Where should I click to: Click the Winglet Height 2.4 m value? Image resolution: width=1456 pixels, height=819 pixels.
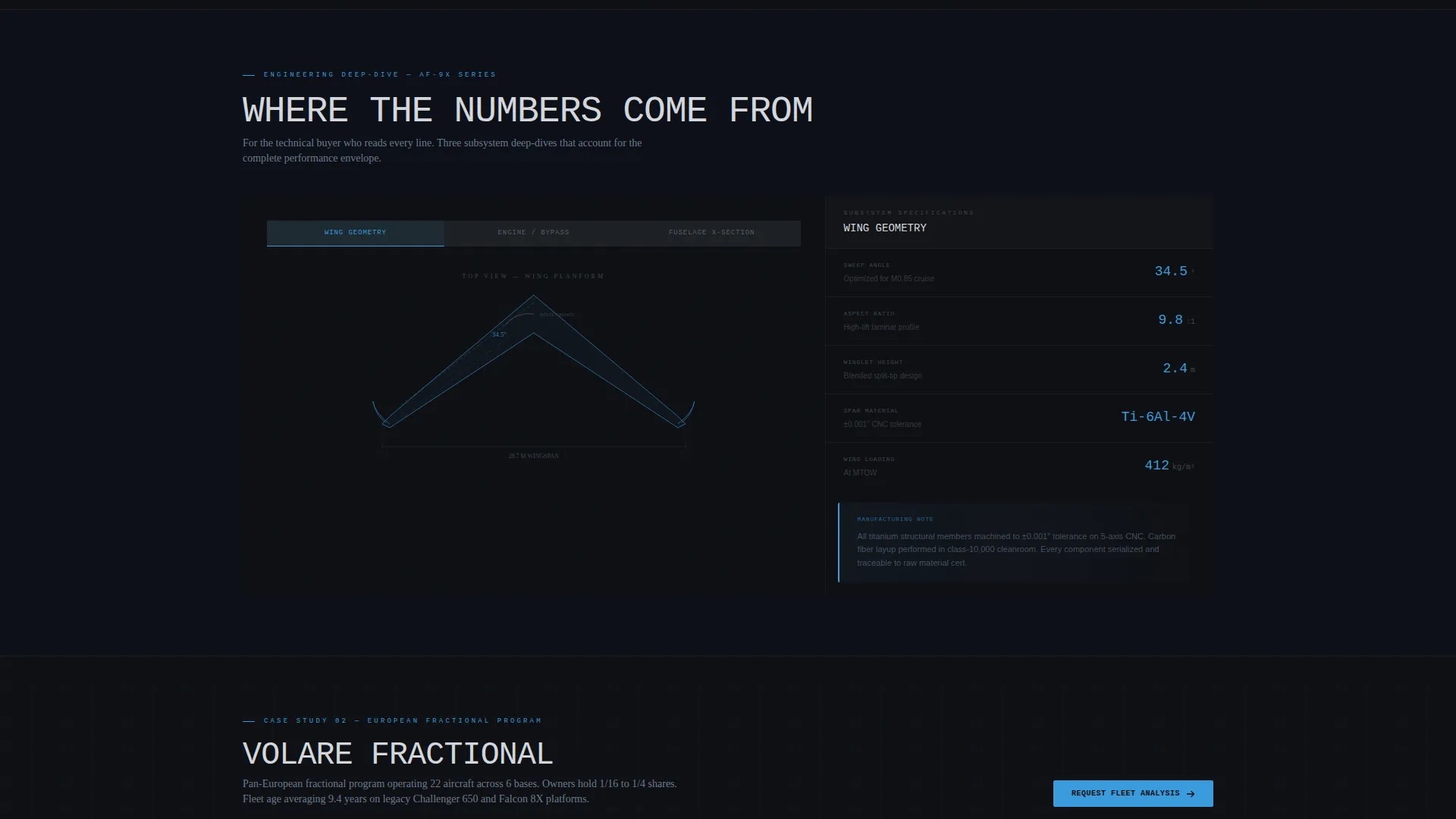[x=1178, y=369]
